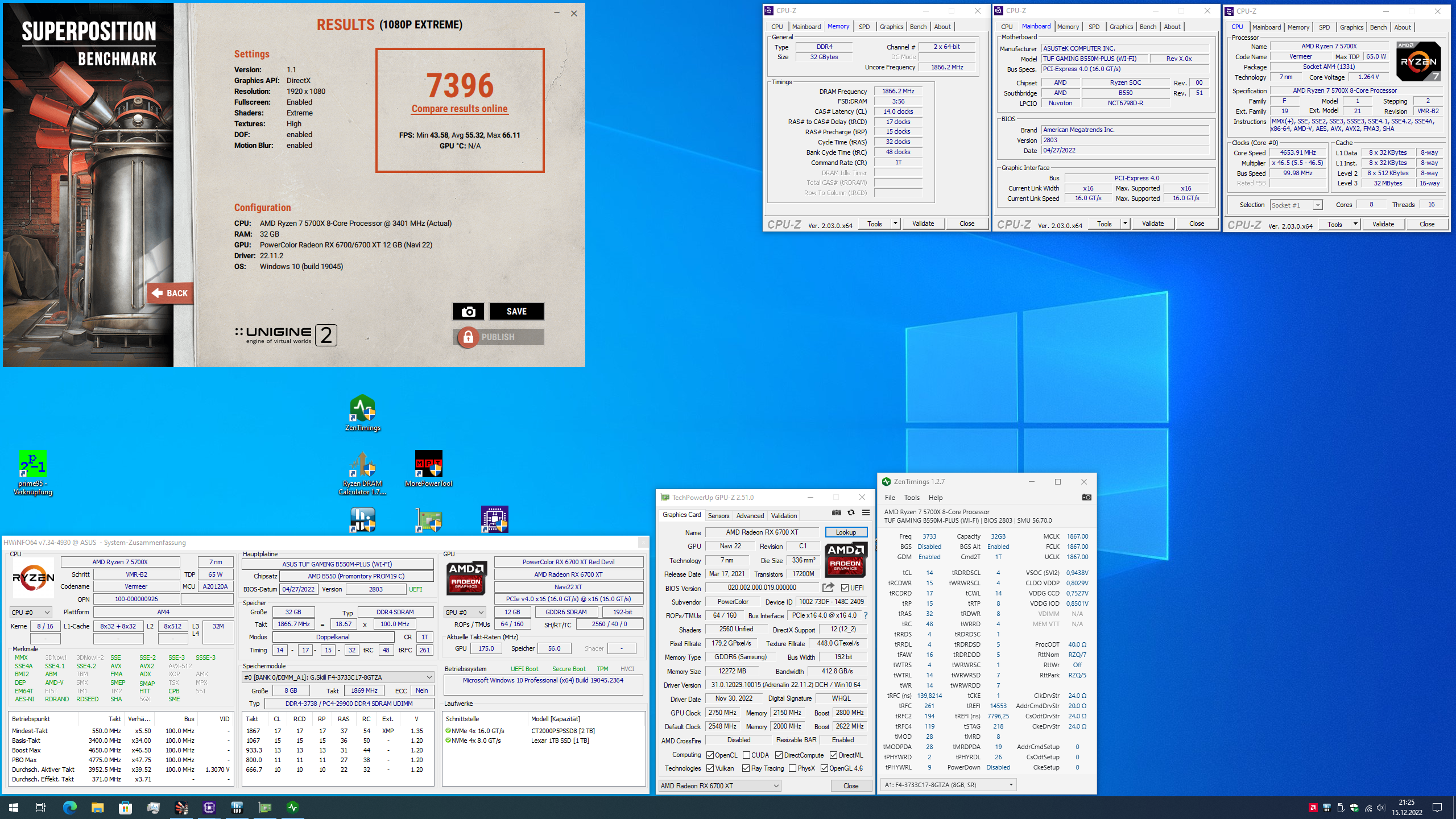Open Windows Start menu
Viewport: 1456px width, 819px height.
coord(14,807)
